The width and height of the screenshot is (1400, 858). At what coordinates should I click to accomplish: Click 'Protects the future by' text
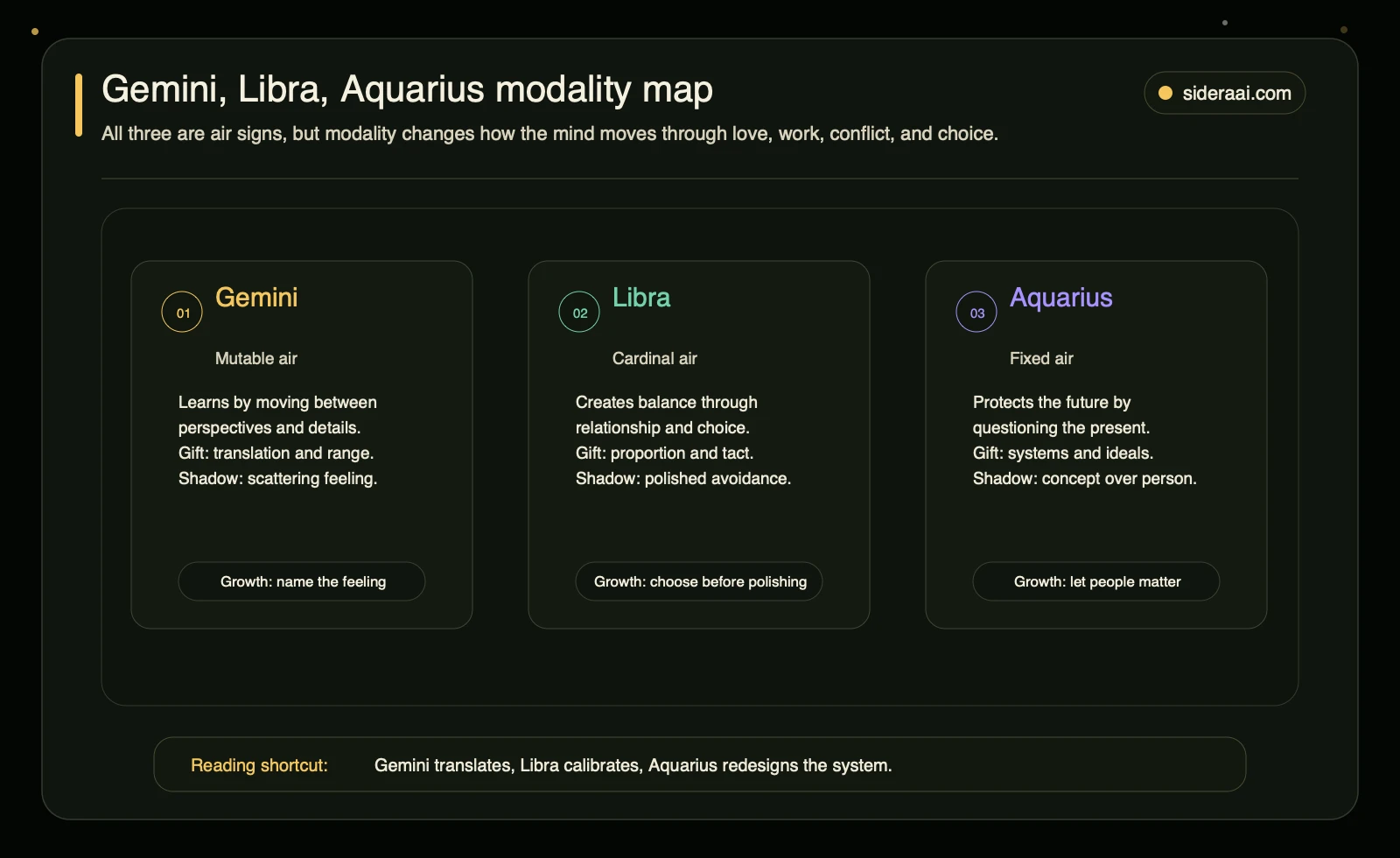click(x=1052, y=402)
